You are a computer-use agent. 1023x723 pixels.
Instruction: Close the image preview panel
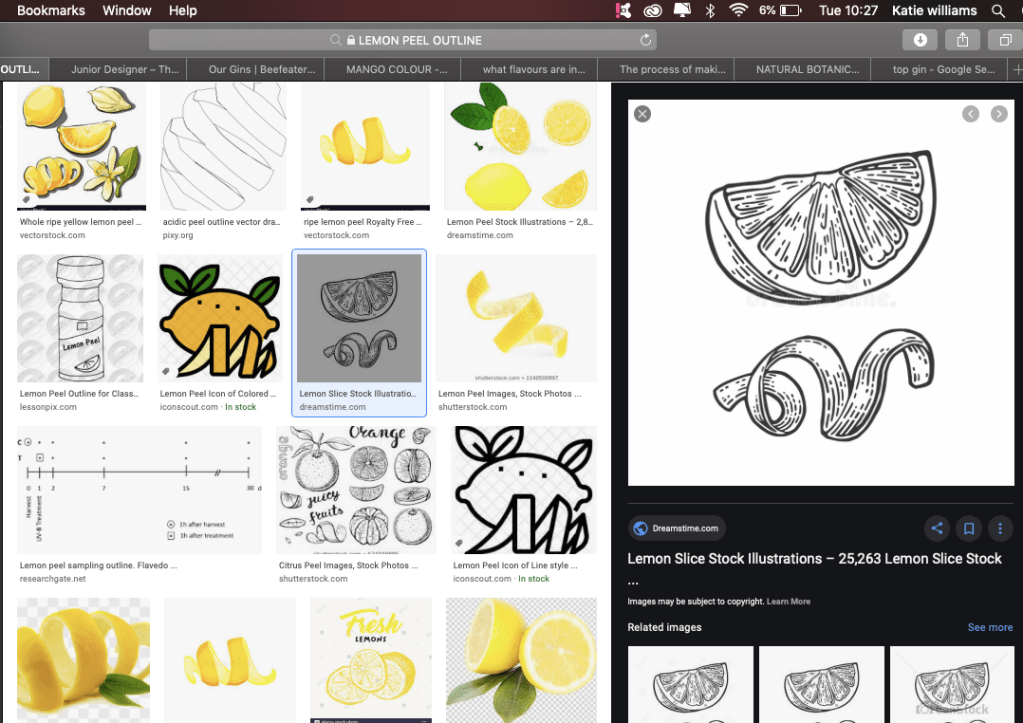point(643,114)
